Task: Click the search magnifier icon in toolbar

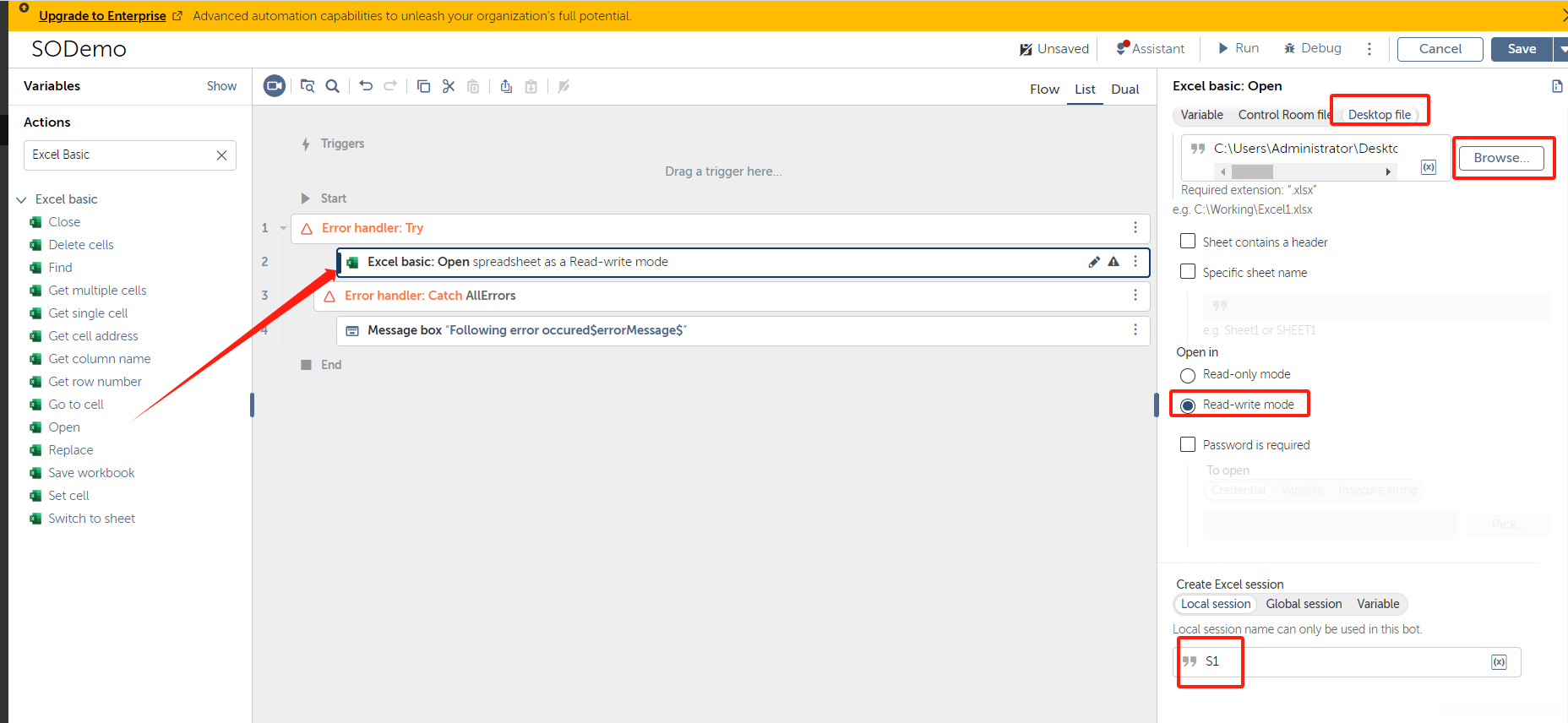Action: [x=333, y=86]
